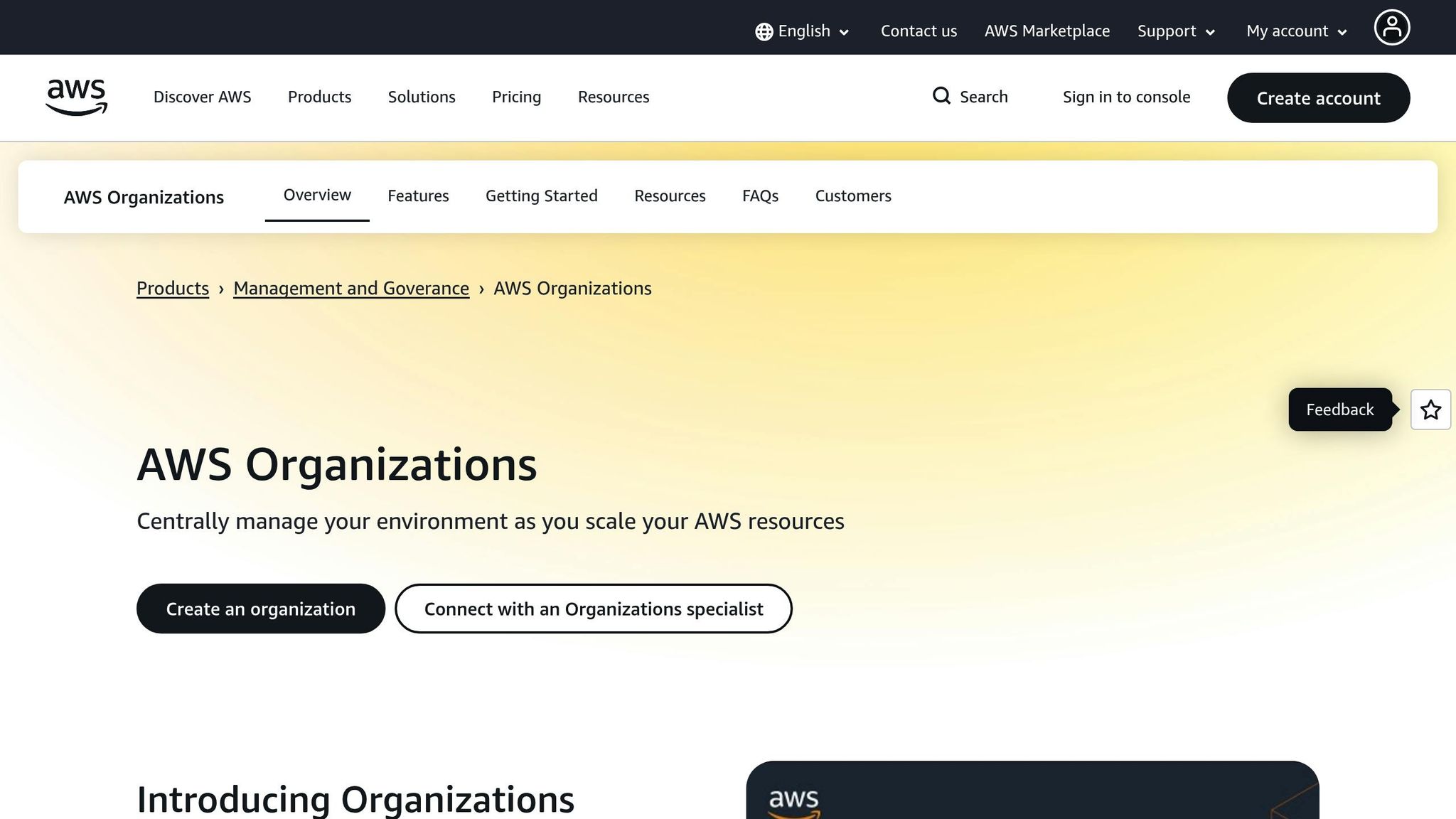Open the Pricing menu item
The width and height of the screenshot is (1456, 819).
pyautogui.click(x=516, y=97)
